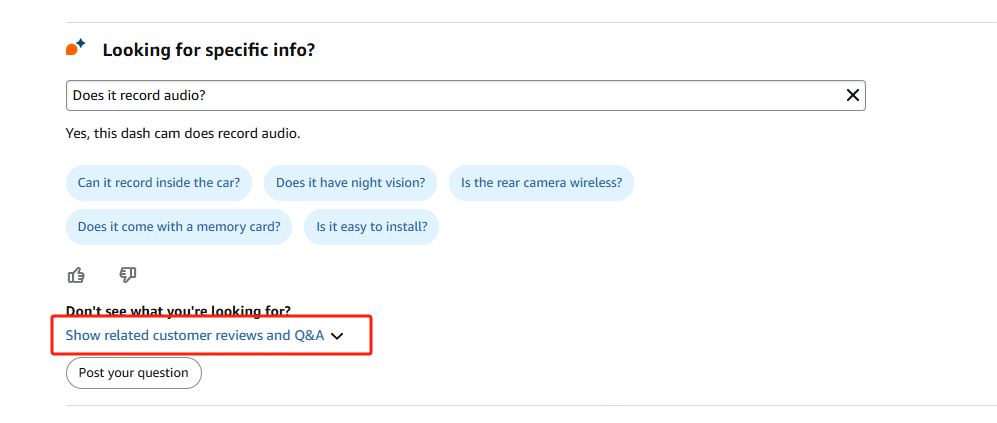997x423 pixels.
Task: Click the orange AI sparkle icon
Action: (x=76, y=48)
